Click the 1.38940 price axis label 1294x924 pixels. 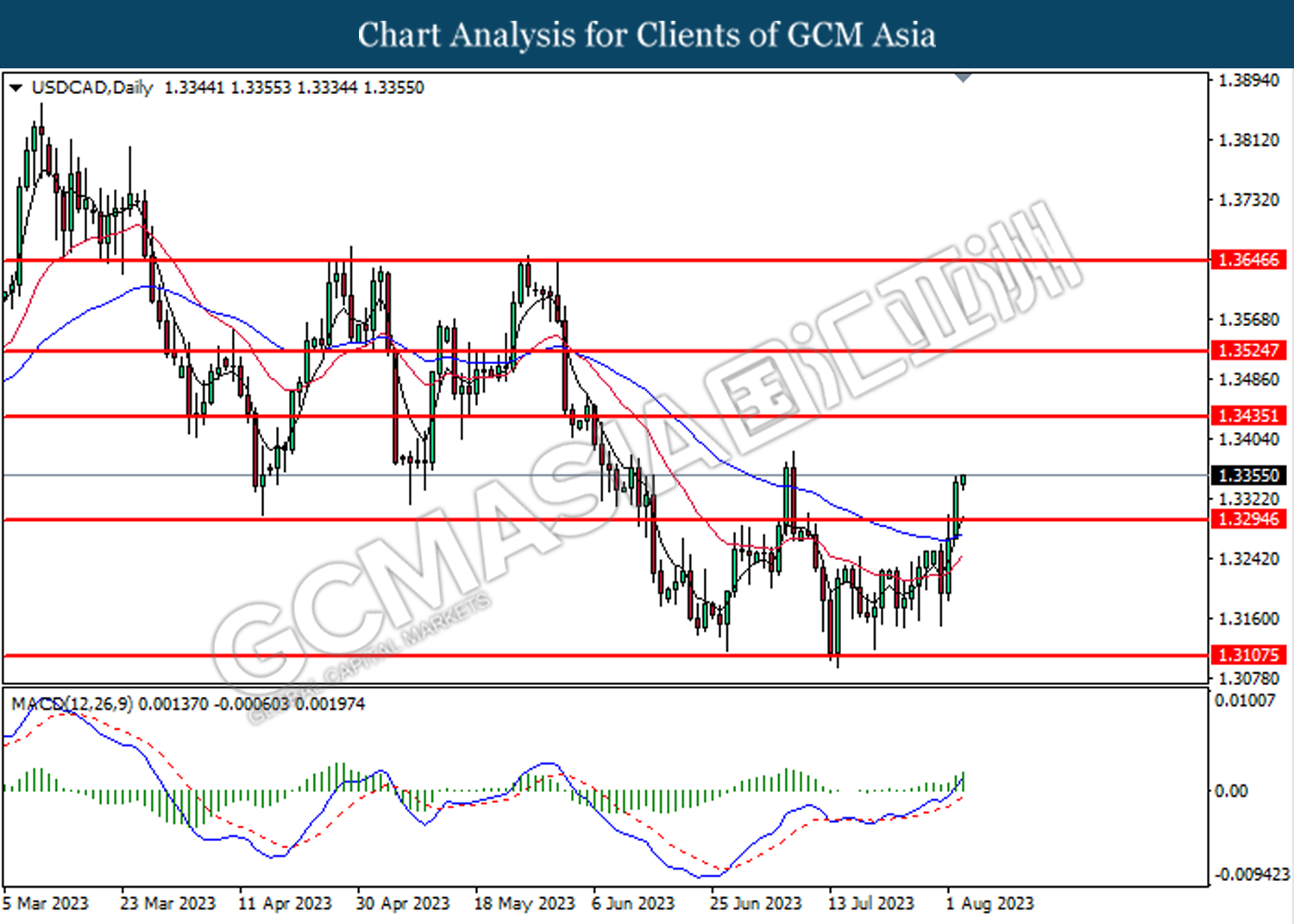1248,80
